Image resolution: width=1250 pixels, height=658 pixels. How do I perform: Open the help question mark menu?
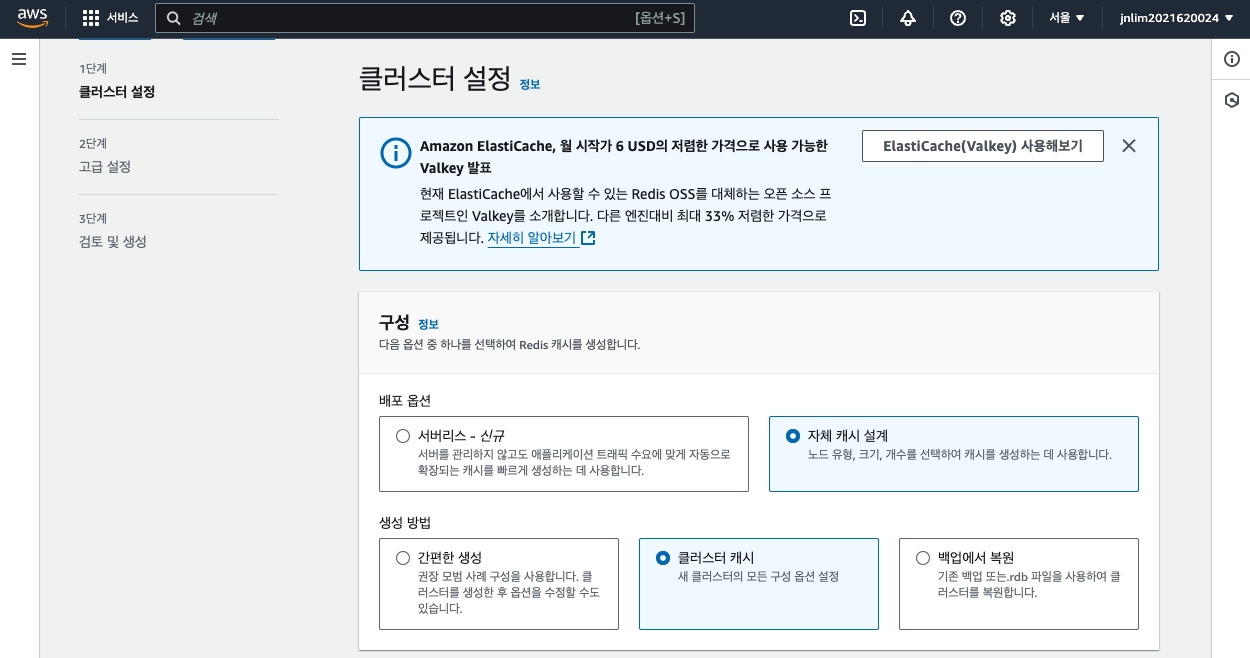tap(958, 18)
